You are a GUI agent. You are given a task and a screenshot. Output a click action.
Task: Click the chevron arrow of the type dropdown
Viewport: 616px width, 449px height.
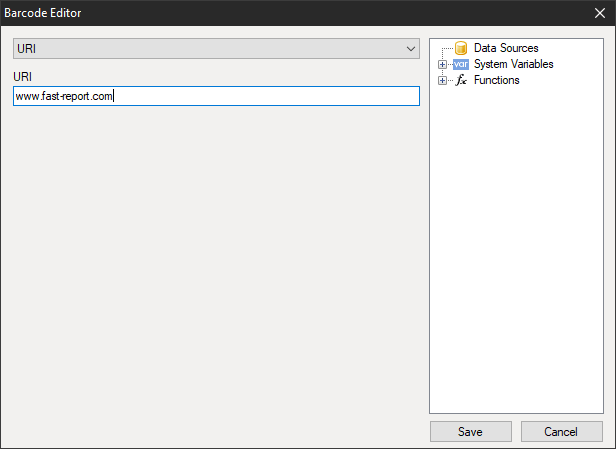(409, 49)
